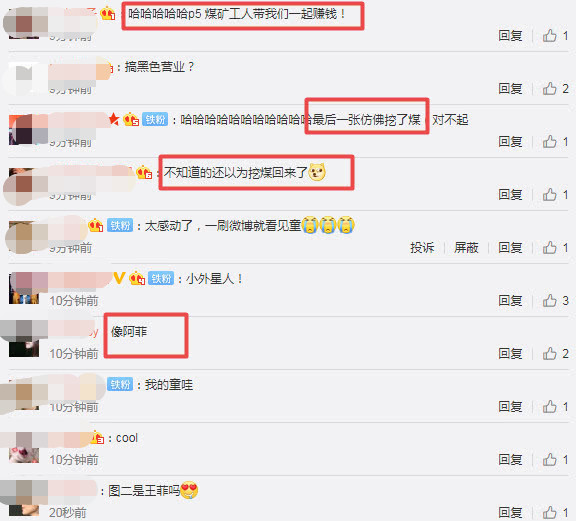Open avatar of cool commenter
The height and width of the screenshot is (521, 576).
click(x=24, y=447)
